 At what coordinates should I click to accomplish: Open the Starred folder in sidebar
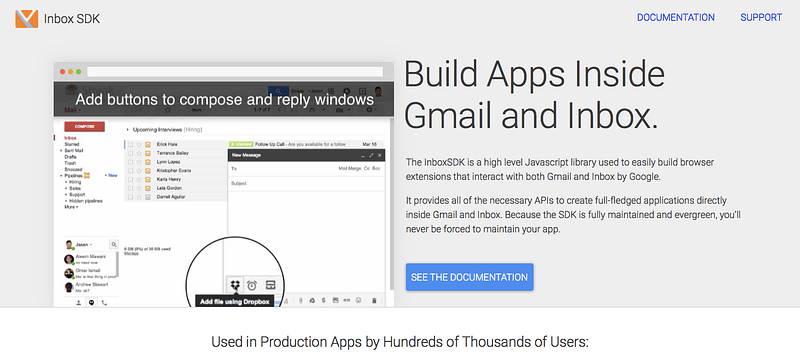[x=72, y=144]
